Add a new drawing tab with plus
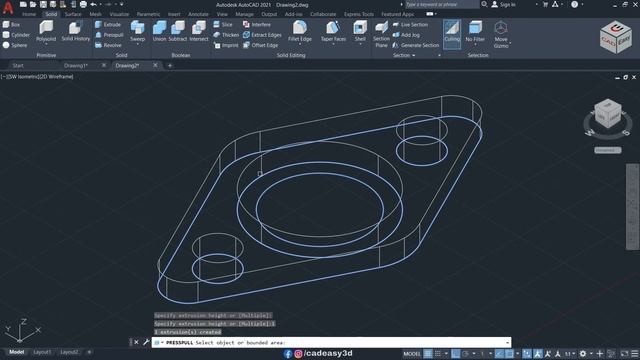 pos(170,65)
